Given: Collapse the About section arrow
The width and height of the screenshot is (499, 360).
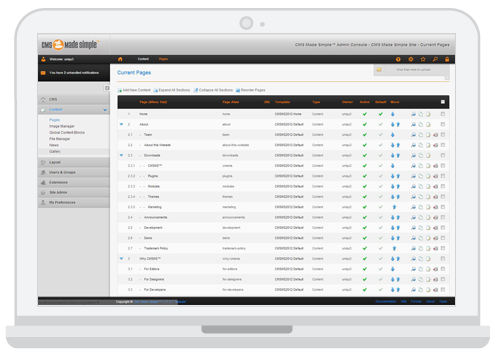Looking at the screenshot, I should [121, 124].
